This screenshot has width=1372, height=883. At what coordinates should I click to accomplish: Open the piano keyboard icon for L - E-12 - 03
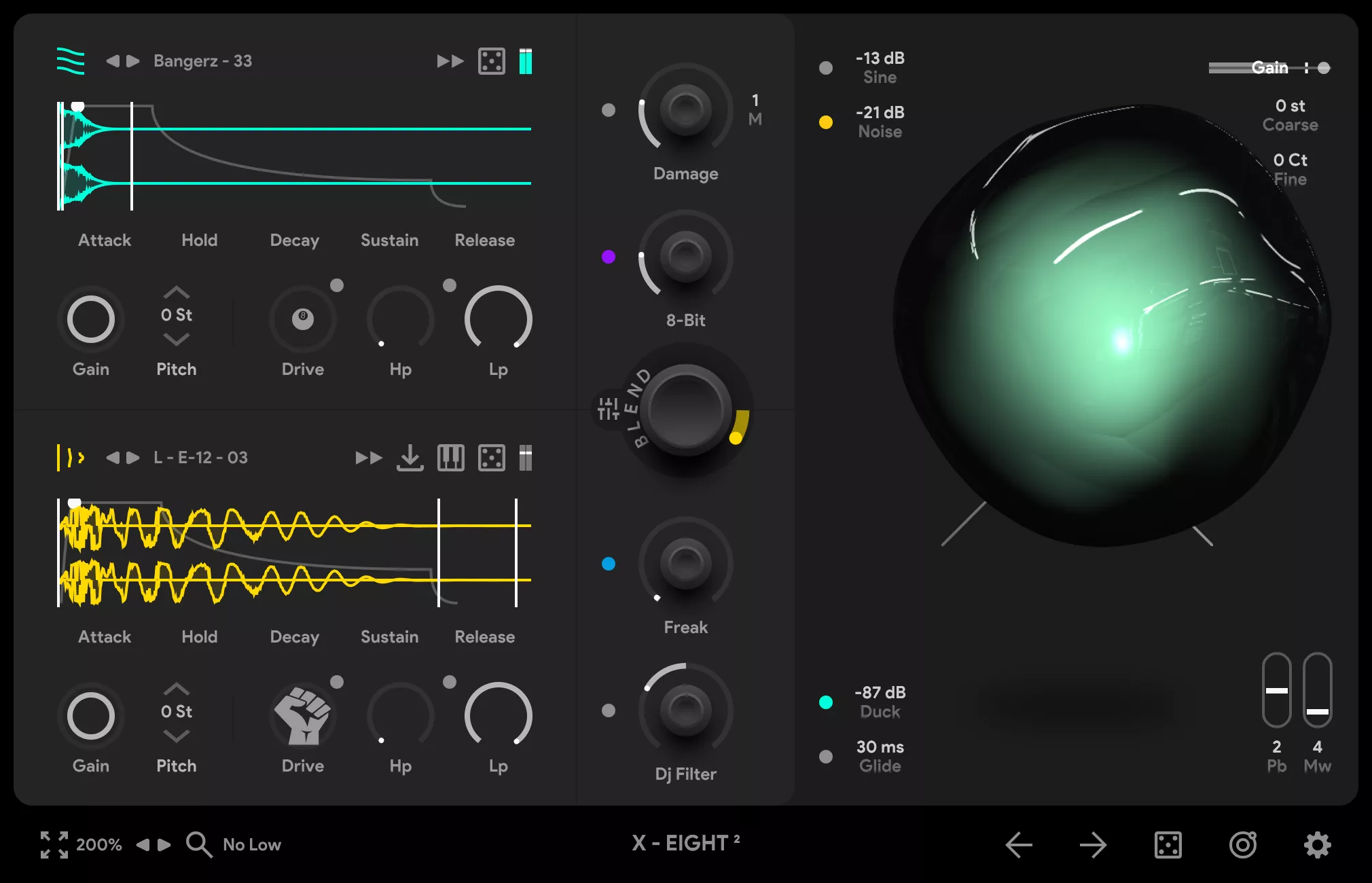[x=450, y=458]
